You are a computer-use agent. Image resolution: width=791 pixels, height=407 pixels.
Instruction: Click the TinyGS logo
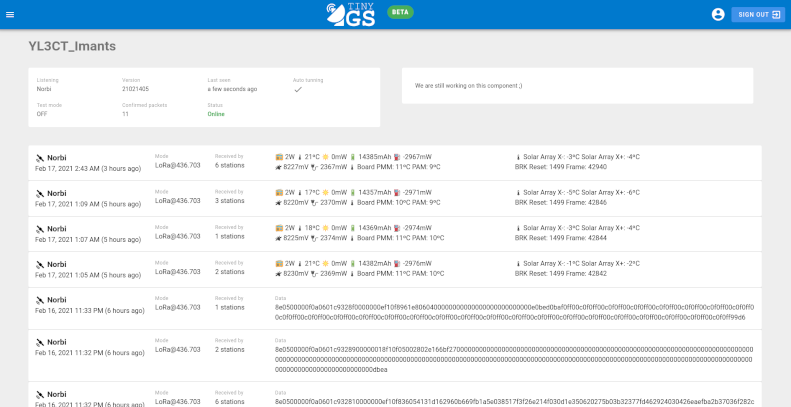tap(351, 15)
